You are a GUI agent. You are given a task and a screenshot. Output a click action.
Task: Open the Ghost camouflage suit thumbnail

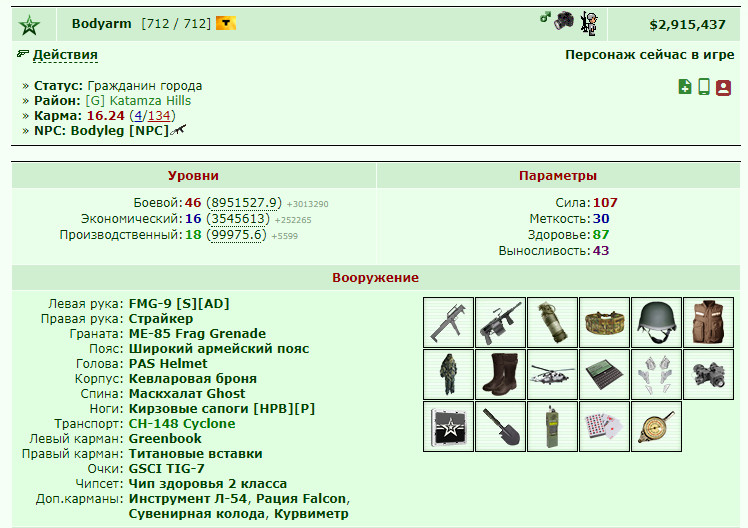[448, 374]
